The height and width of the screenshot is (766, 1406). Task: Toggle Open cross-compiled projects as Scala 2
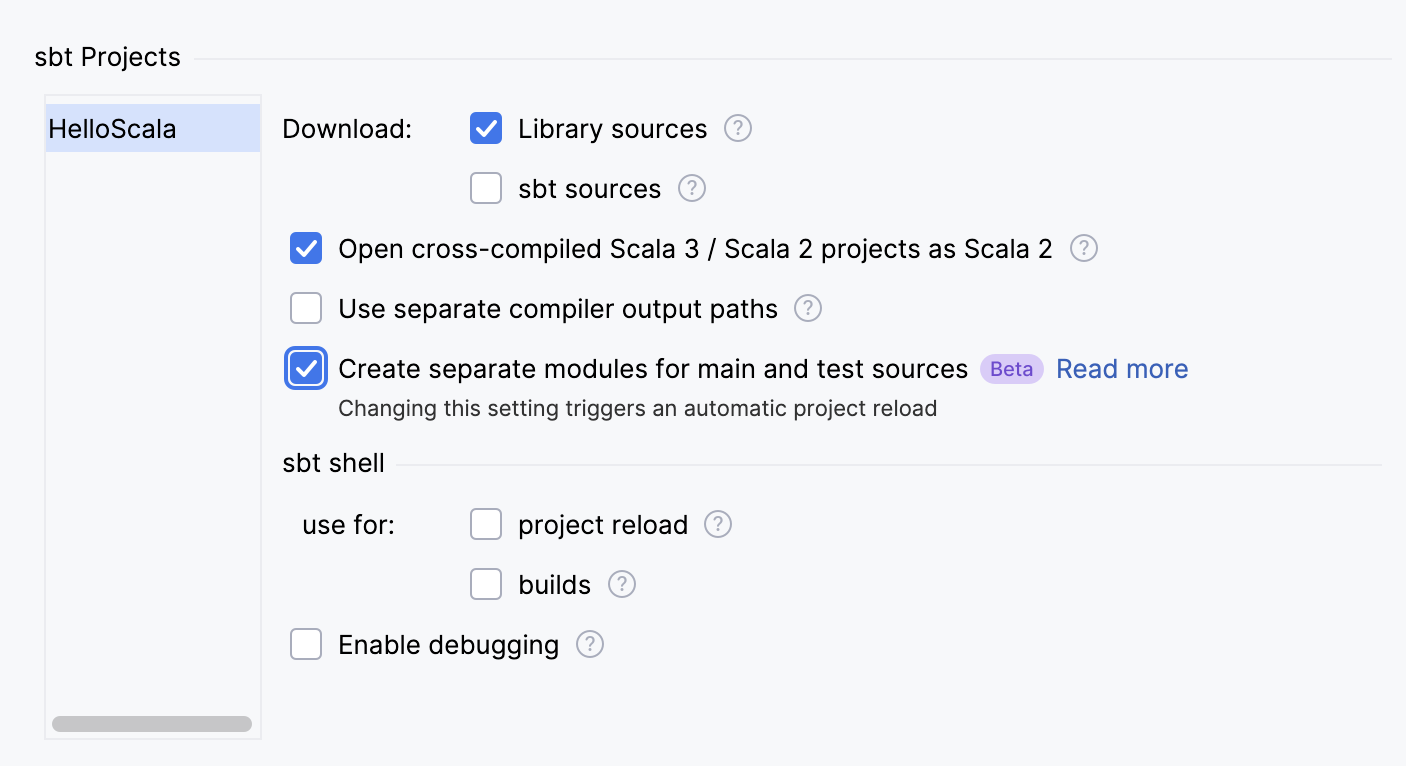(306, 249)
